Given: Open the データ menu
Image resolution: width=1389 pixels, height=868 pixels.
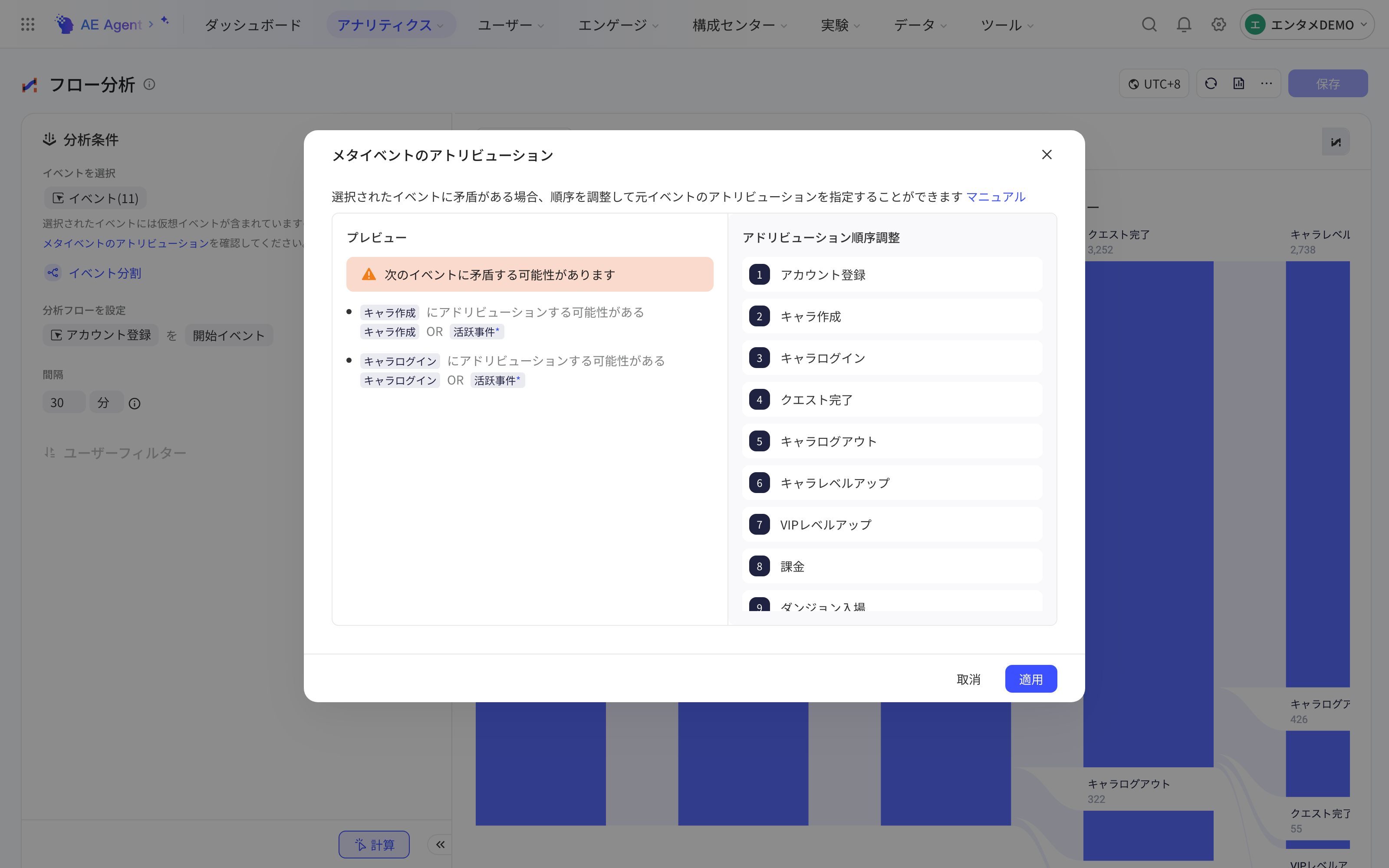Looking at the screenshot, I should tap(920, 25).
